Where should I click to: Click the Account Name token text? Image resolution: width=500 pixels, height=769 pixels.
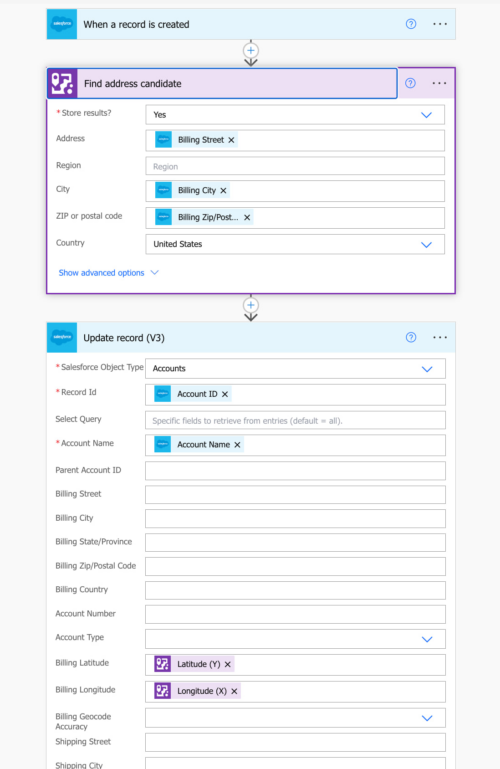[x=203, y=445]
